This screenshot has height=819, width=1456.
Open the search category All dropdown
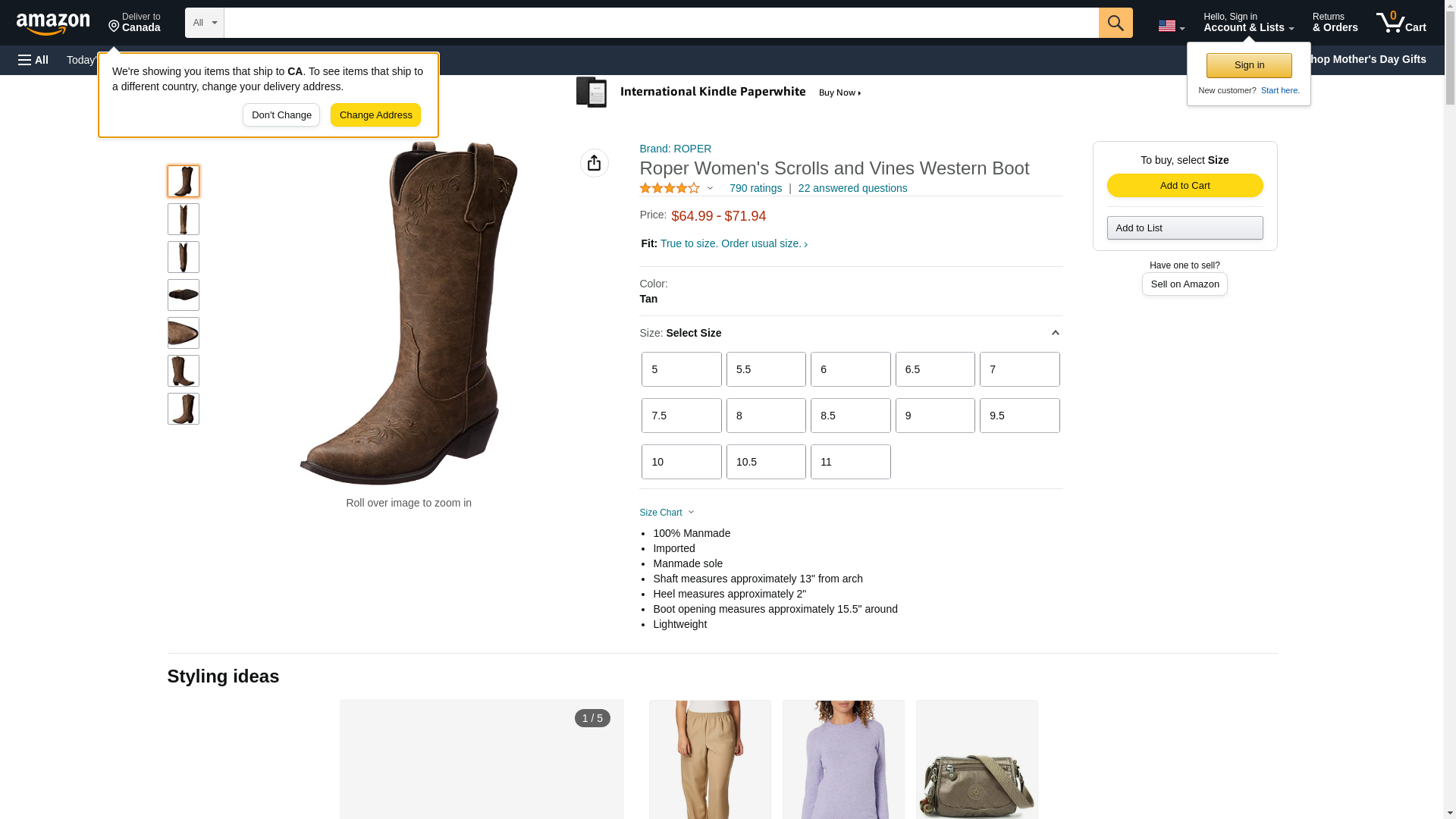[204, 23]
